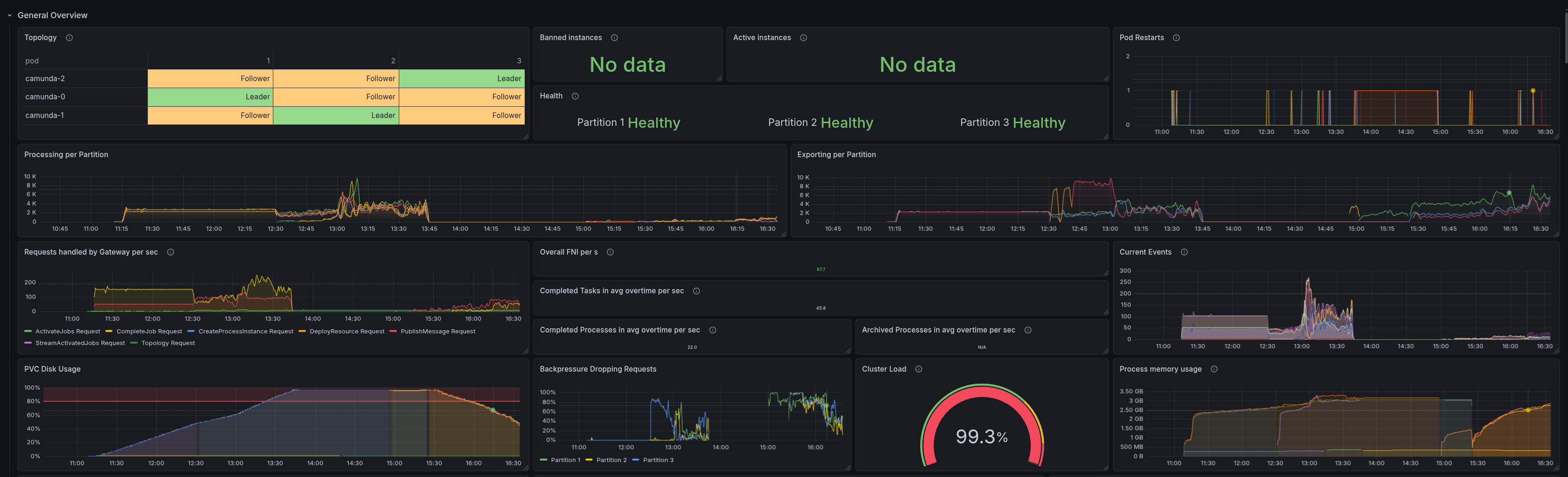Toggle ActivateJobs Request legend series
Viewport: 1568px width, 477px height.
pyautogui.click(x=68, y=332)
